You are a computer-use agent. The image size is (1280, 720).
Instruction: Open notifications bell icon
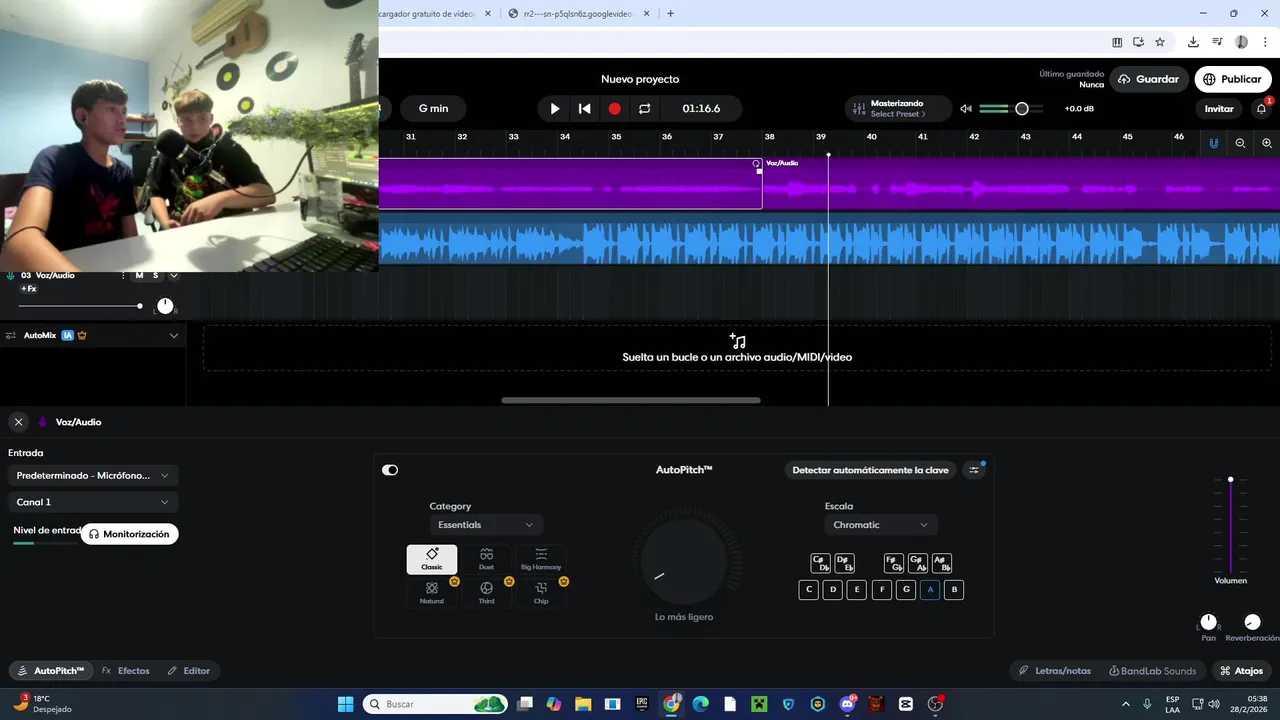click(x=1261, y=108)
